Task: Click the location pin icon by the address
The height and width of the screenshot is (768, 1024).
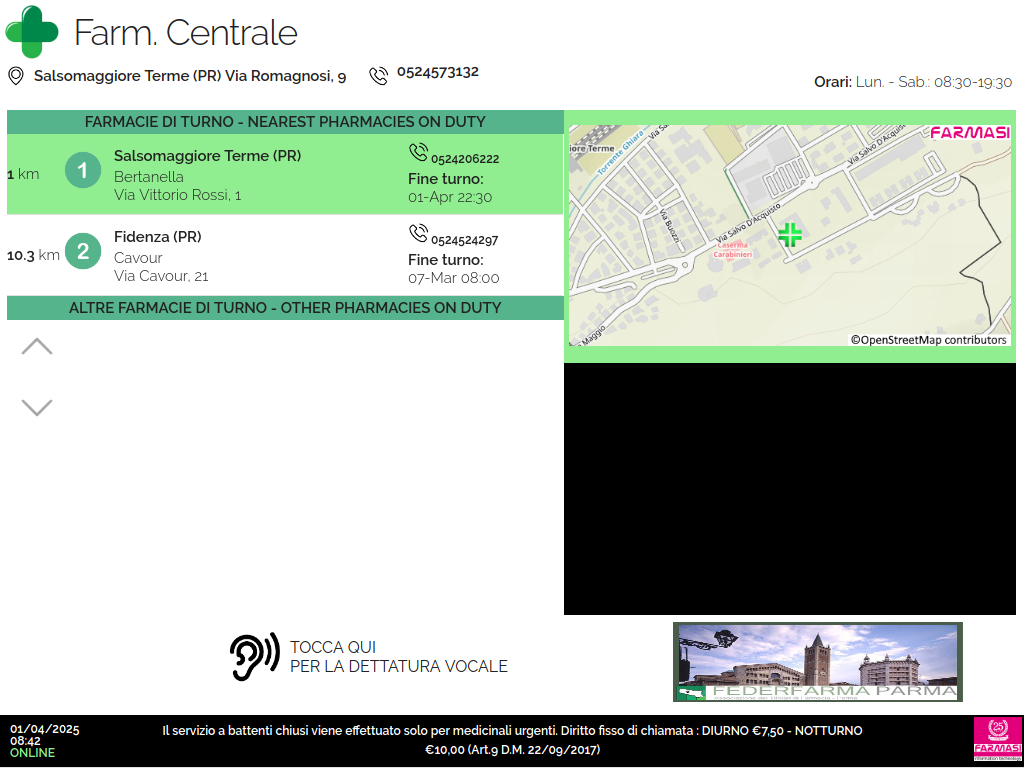Action: [16, 76]
